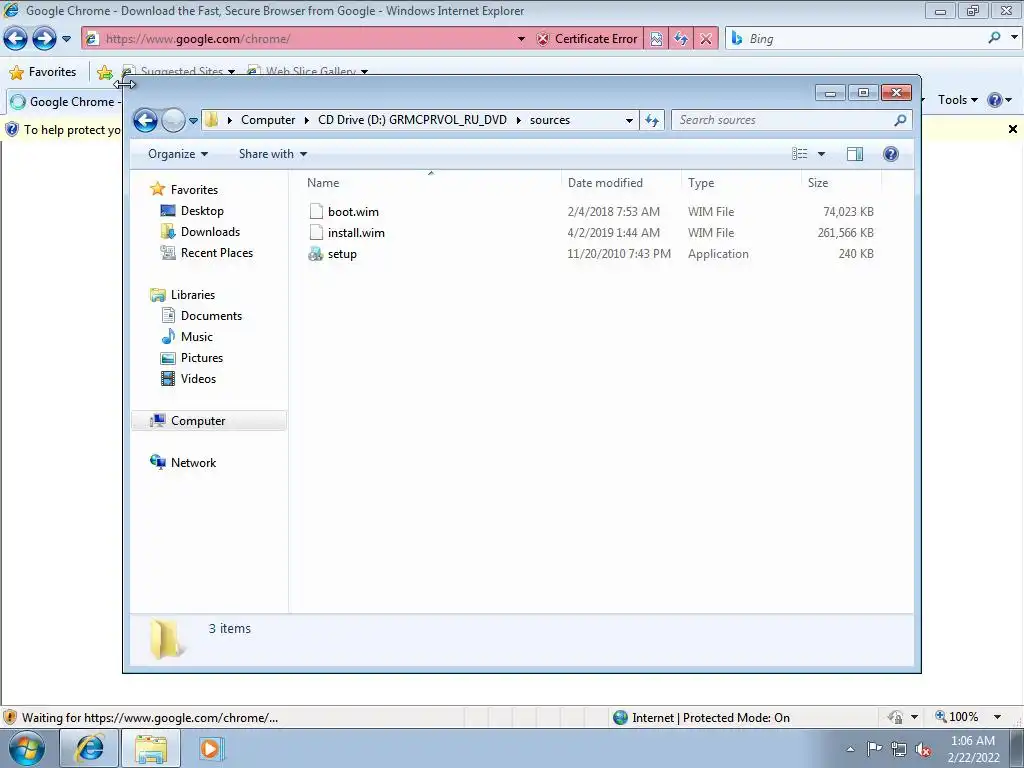Open the Videos library
Screen dimensions: 1024x768
pyautogui.click(x=198, y=379)
